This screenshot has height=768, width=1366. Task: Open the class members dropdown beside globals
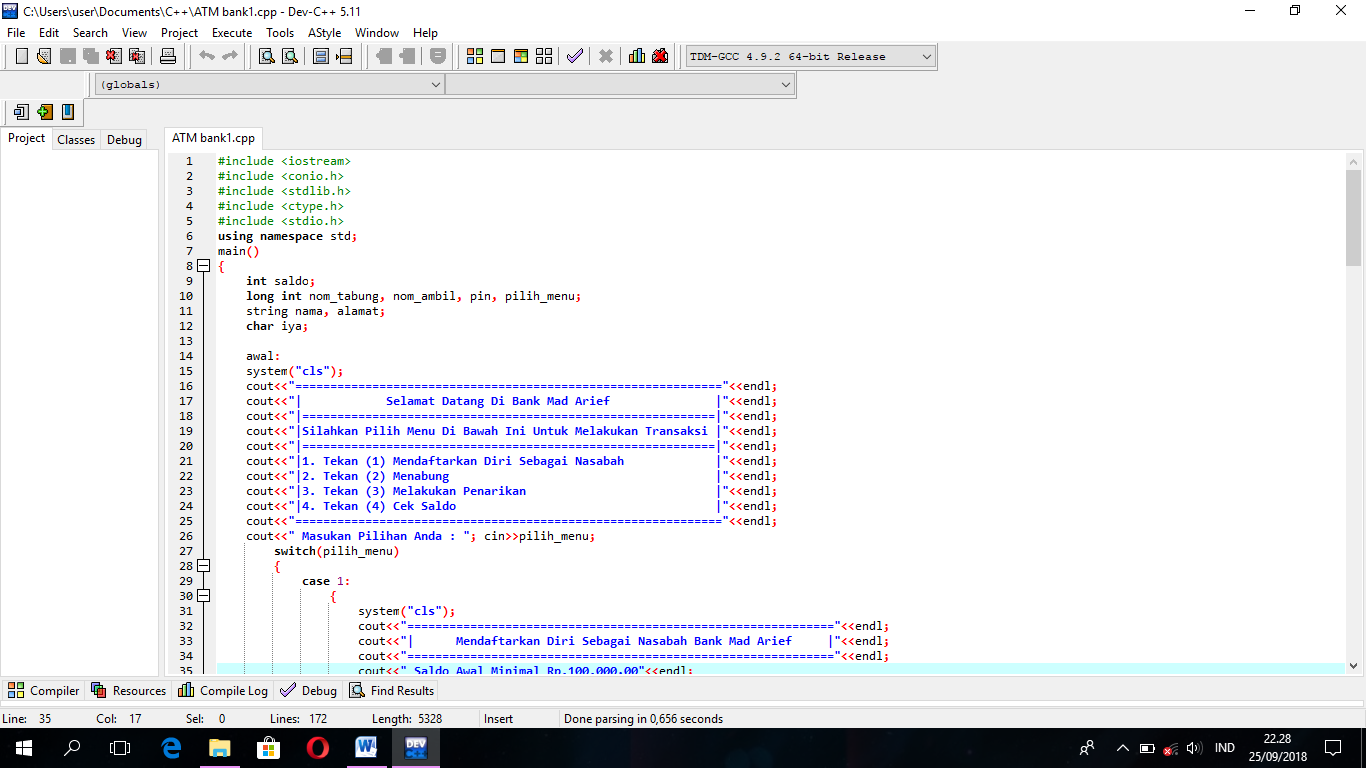click(786, 84)
